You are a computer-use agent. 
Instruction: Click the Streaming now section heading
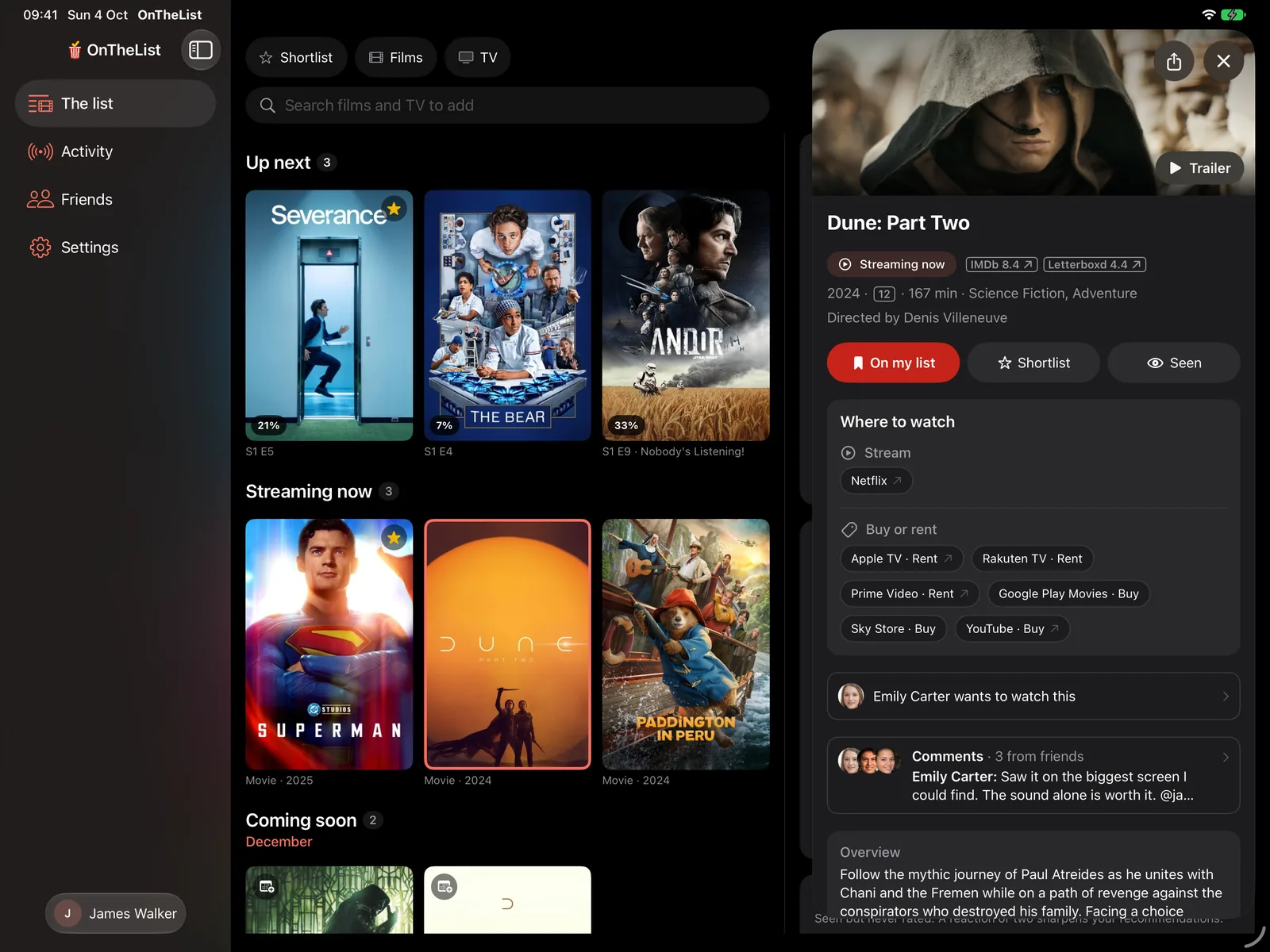[x=309, y=492]
